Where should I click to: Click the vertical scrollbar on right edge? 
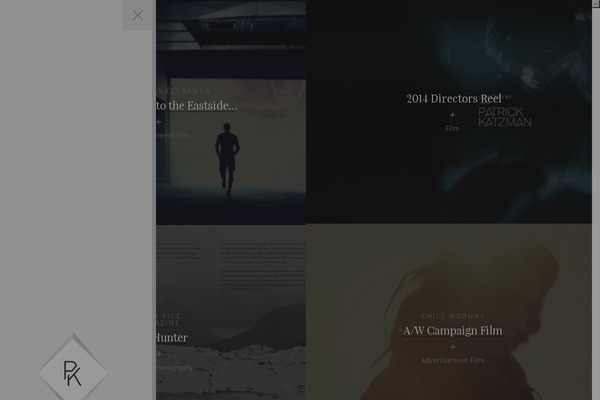click(x=596, y=200)
